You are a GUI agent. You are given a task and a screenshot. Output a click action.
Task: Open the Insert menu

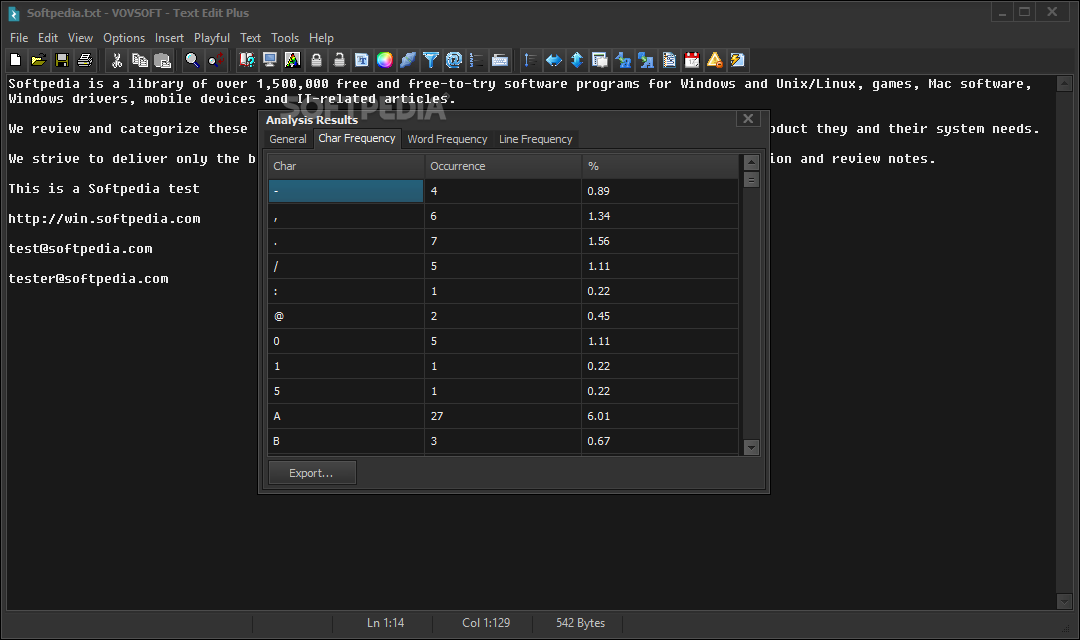(x=169, y=38)
